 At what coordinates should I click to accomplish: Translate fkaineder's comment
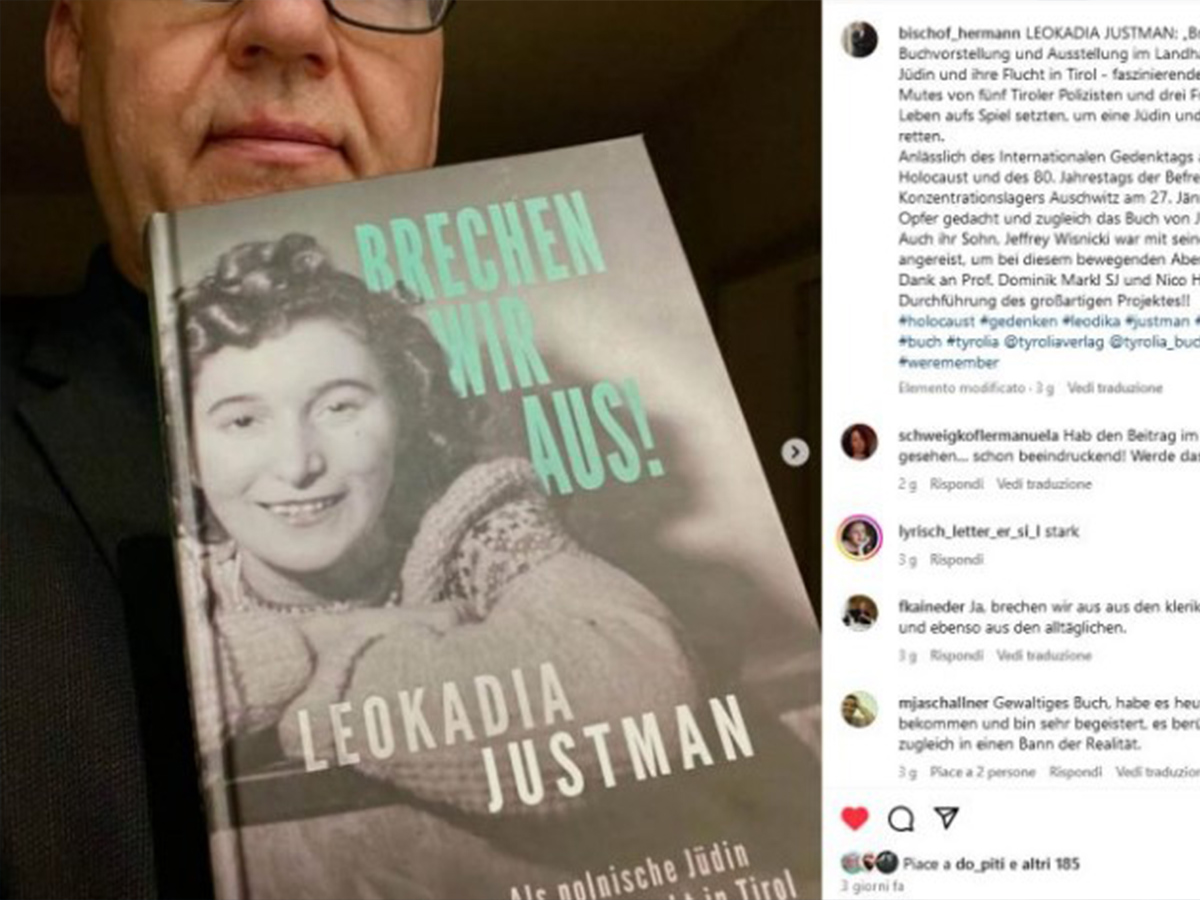point(1044,656)
